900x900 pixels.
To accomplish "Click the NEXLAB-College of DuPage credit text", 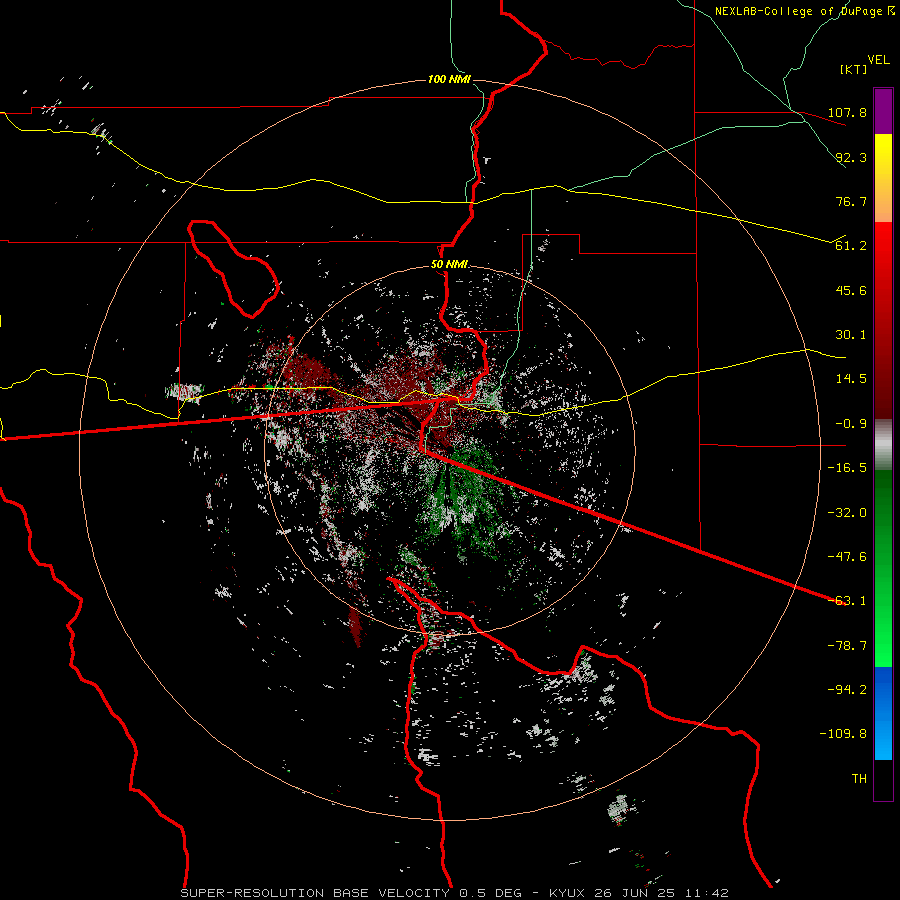I will click(x=798, y=11).
